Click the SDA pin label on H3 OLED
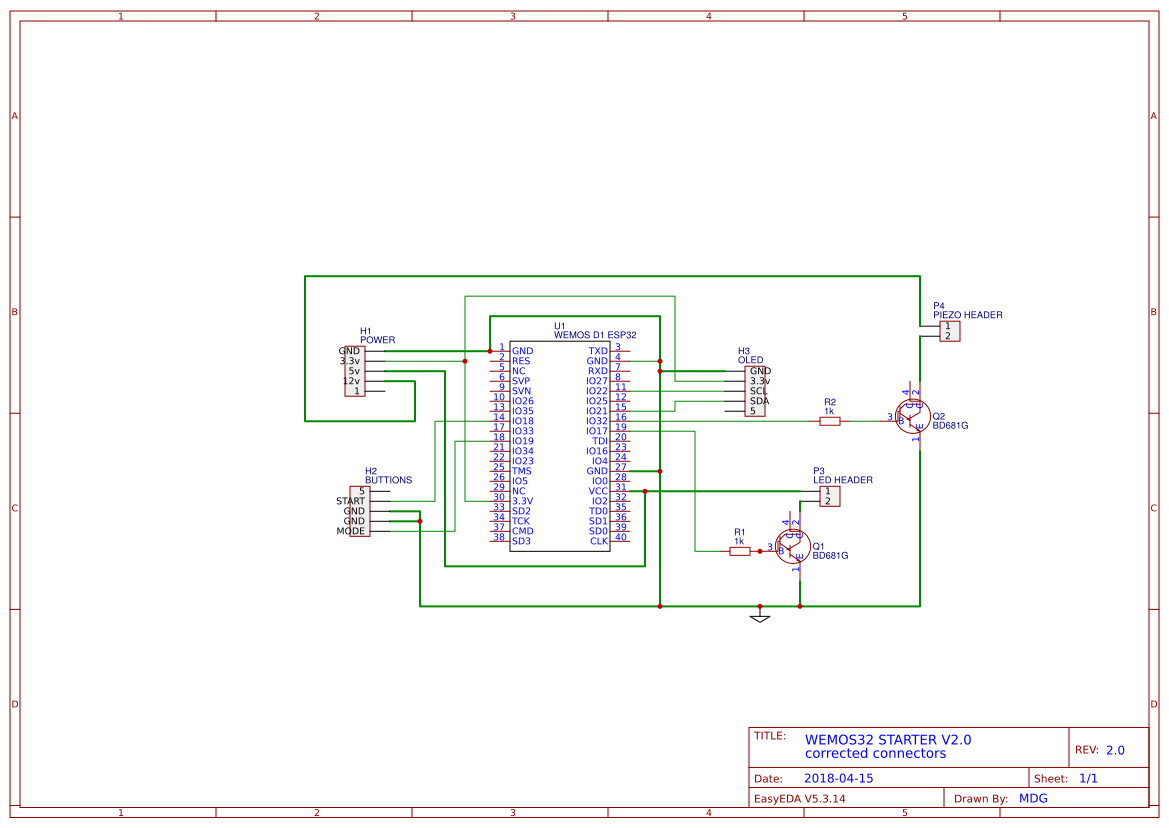This screenshot has height=828, width=1169. (x=757, y=399)
